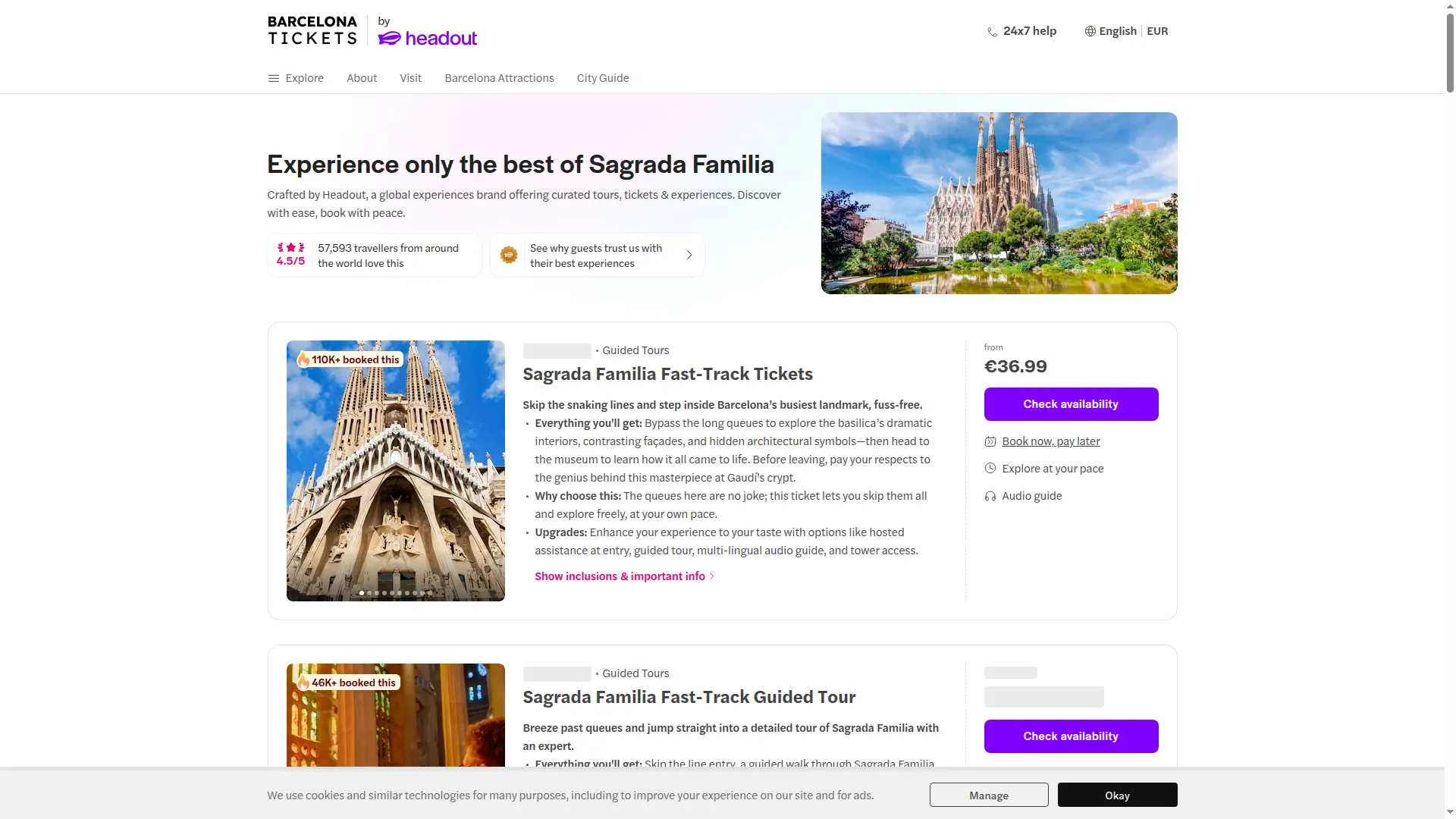The width and height of the screenshot is (1456, 819).
Task: Check availability for Fast-Track Guided Tour
Action: (1071, 736)
